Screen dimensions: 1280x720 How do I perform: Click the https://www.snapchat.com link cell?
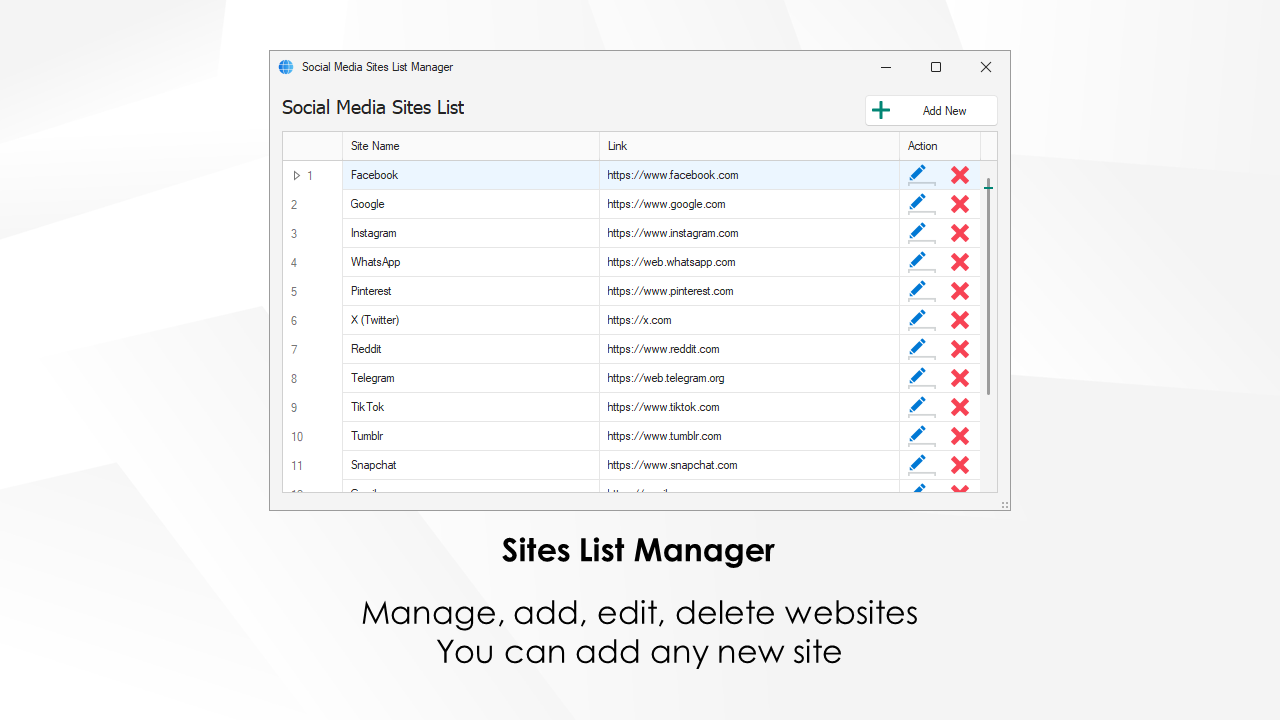750,465
